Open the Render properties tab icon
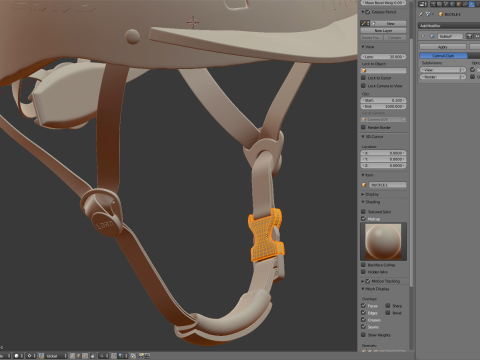Screen dimensions: 480x360 (x=433, y=4)
